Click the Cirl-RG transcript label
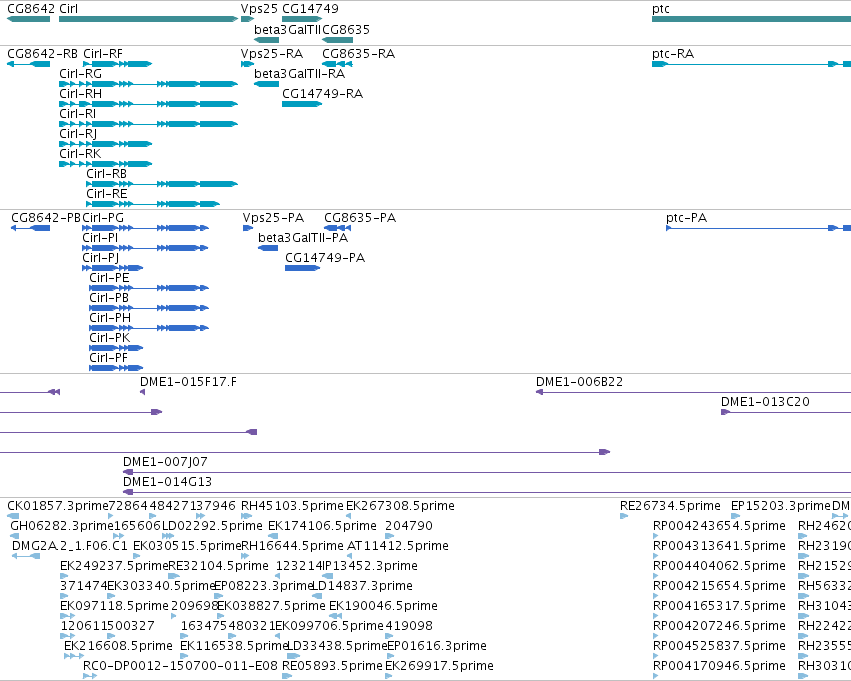 click(80, 74)
